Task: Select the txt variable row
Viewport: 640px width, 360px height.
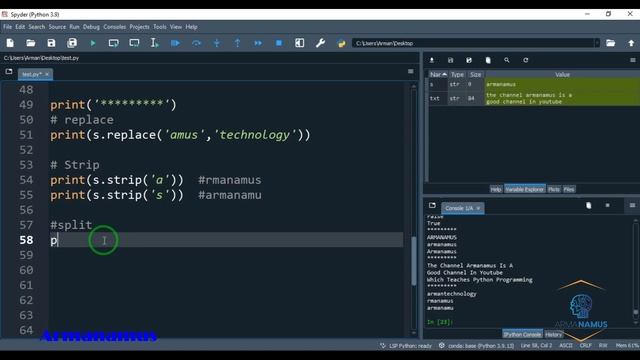Action: pos(533,98)
